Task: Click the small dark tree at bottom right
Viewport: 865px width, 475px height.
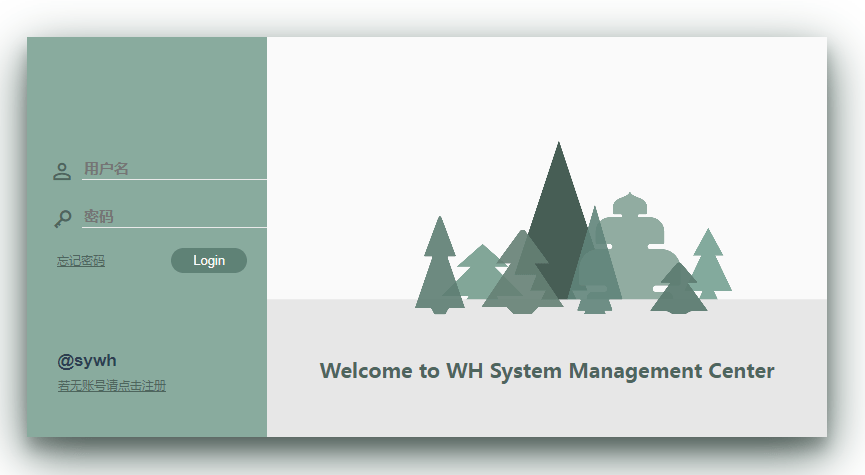Action: coord(679,292)
